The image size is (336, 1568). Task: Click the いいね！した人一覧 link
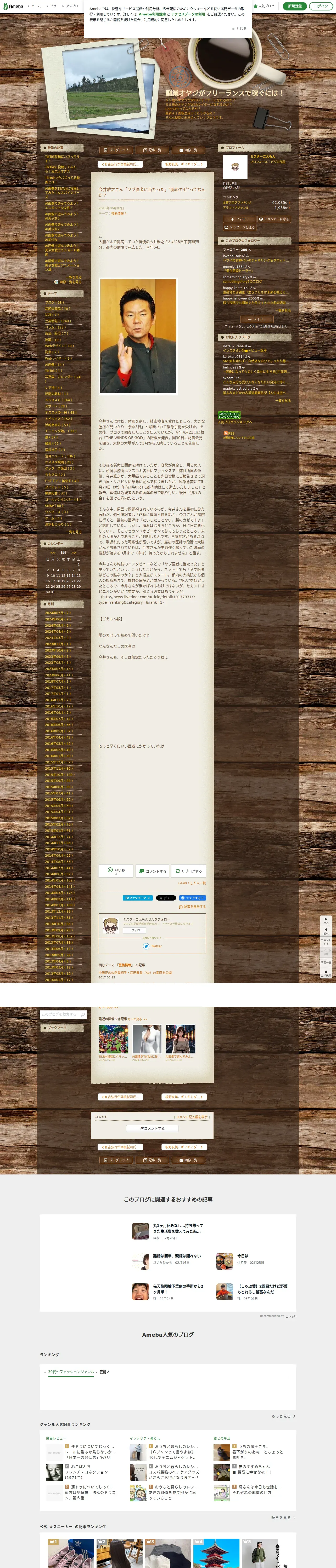[x=192, y=883]
